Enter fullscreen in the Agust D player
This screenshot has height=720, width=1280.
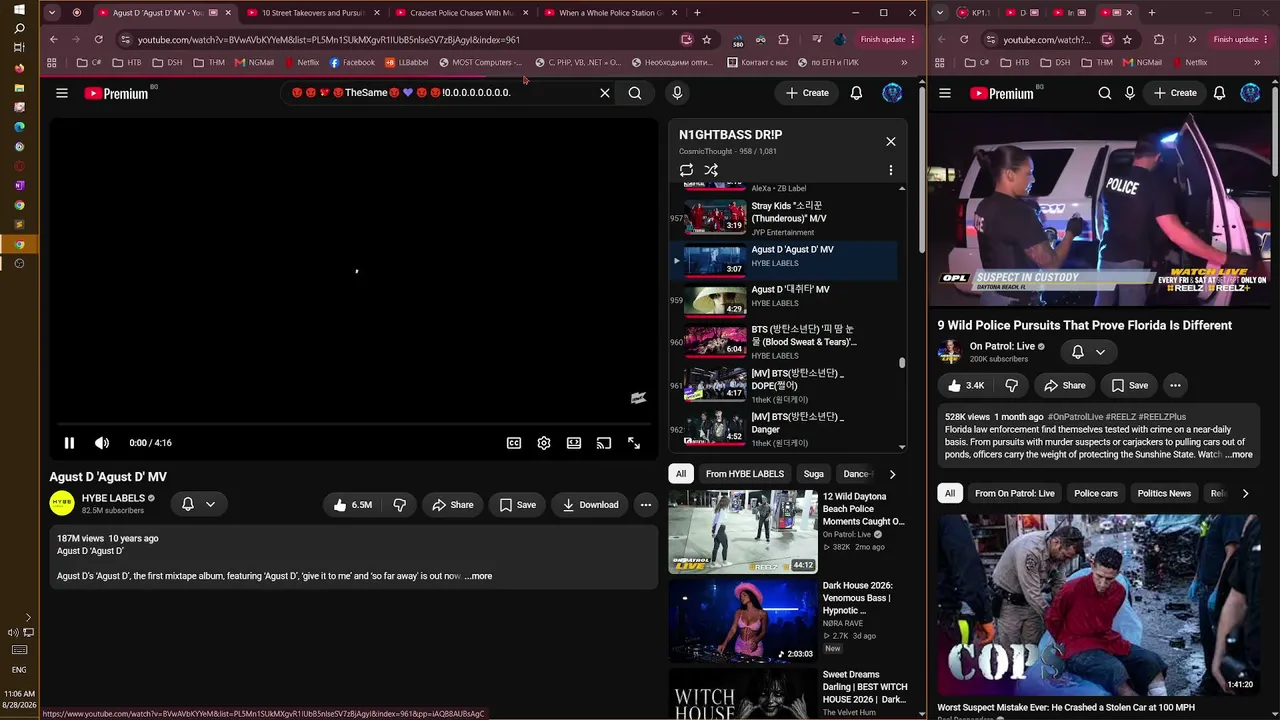click(x=634, y=443)
